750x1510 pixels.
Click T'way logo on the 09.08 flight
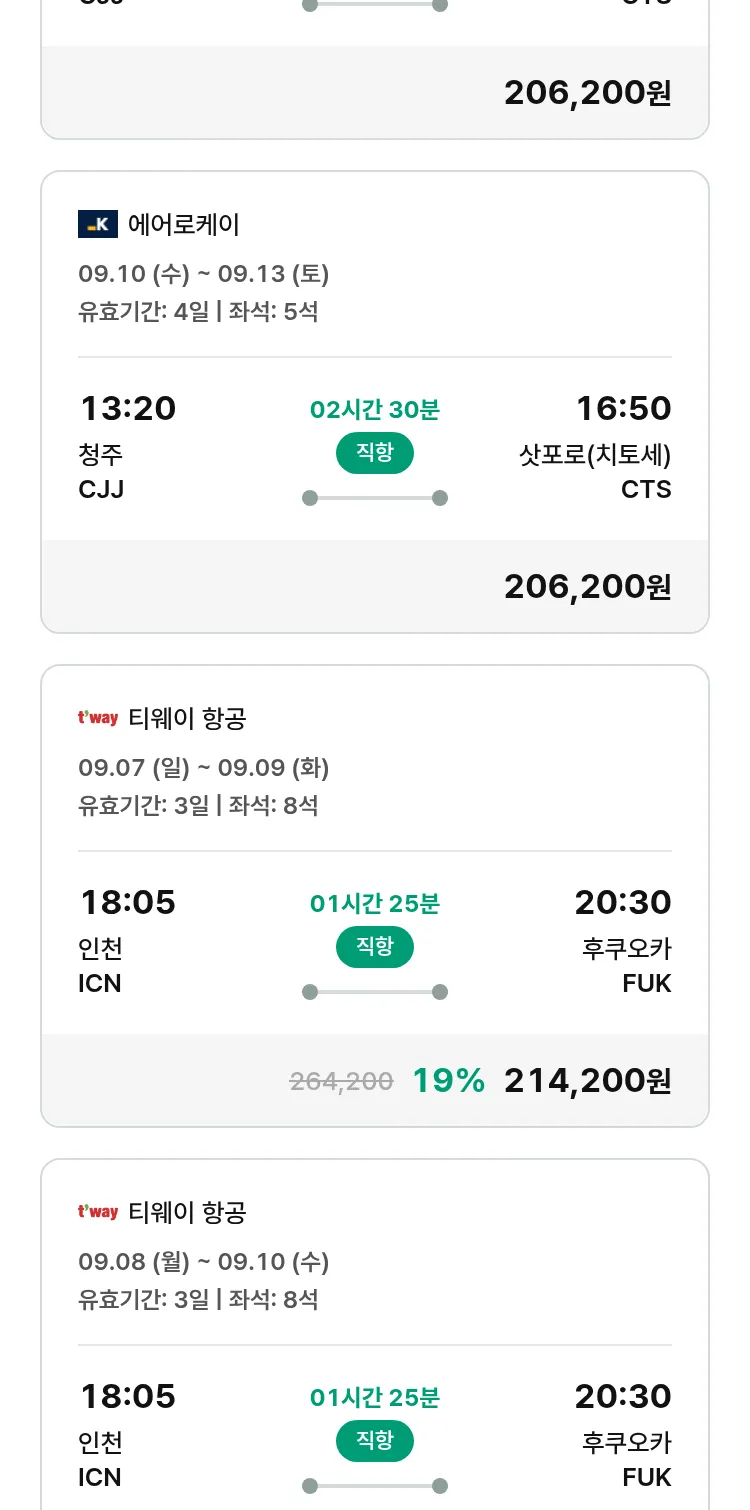[x=98, y=1212]
